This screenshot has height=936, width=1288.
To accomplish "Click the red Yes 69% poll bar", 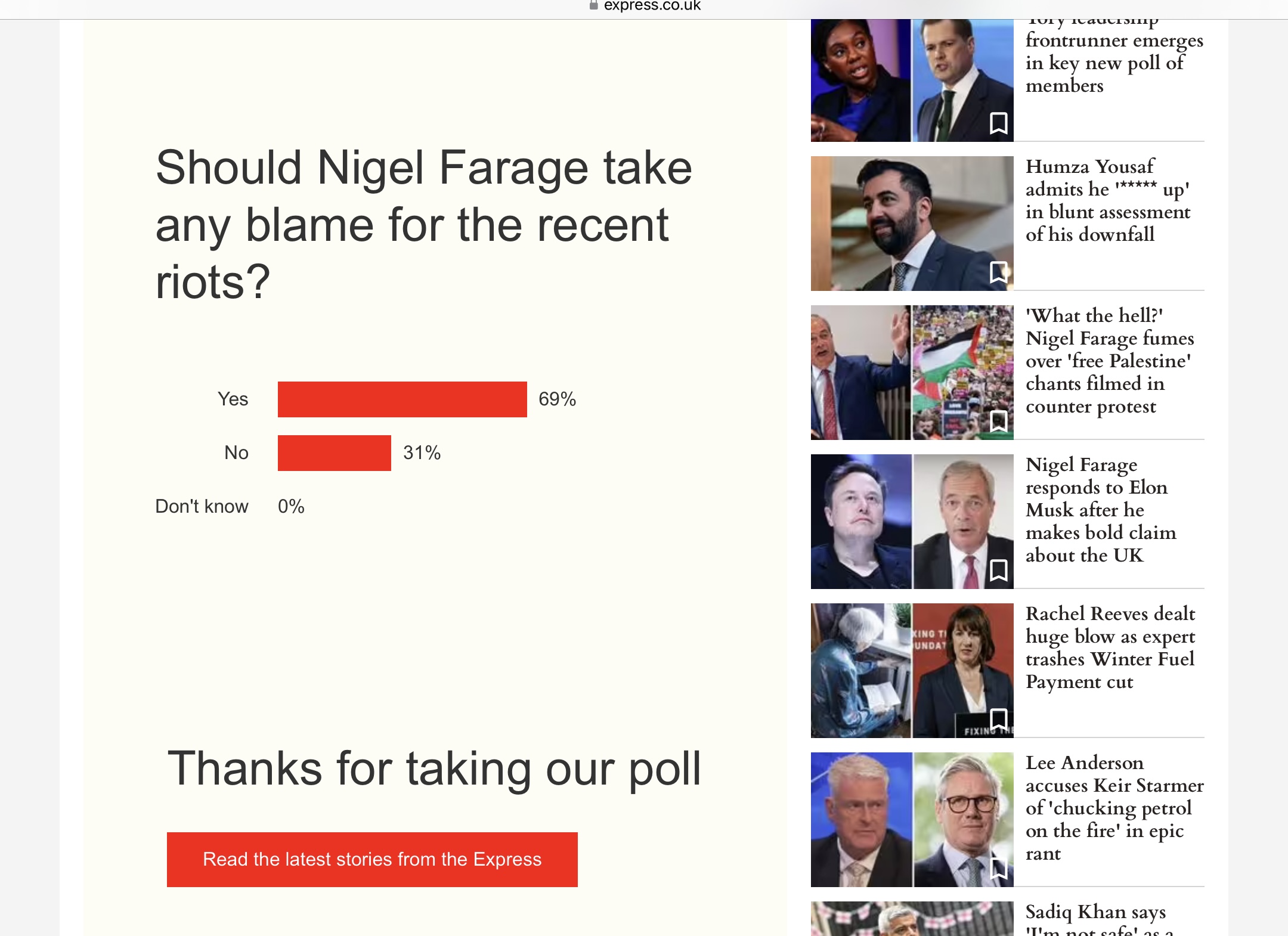I will click(402, 399).
